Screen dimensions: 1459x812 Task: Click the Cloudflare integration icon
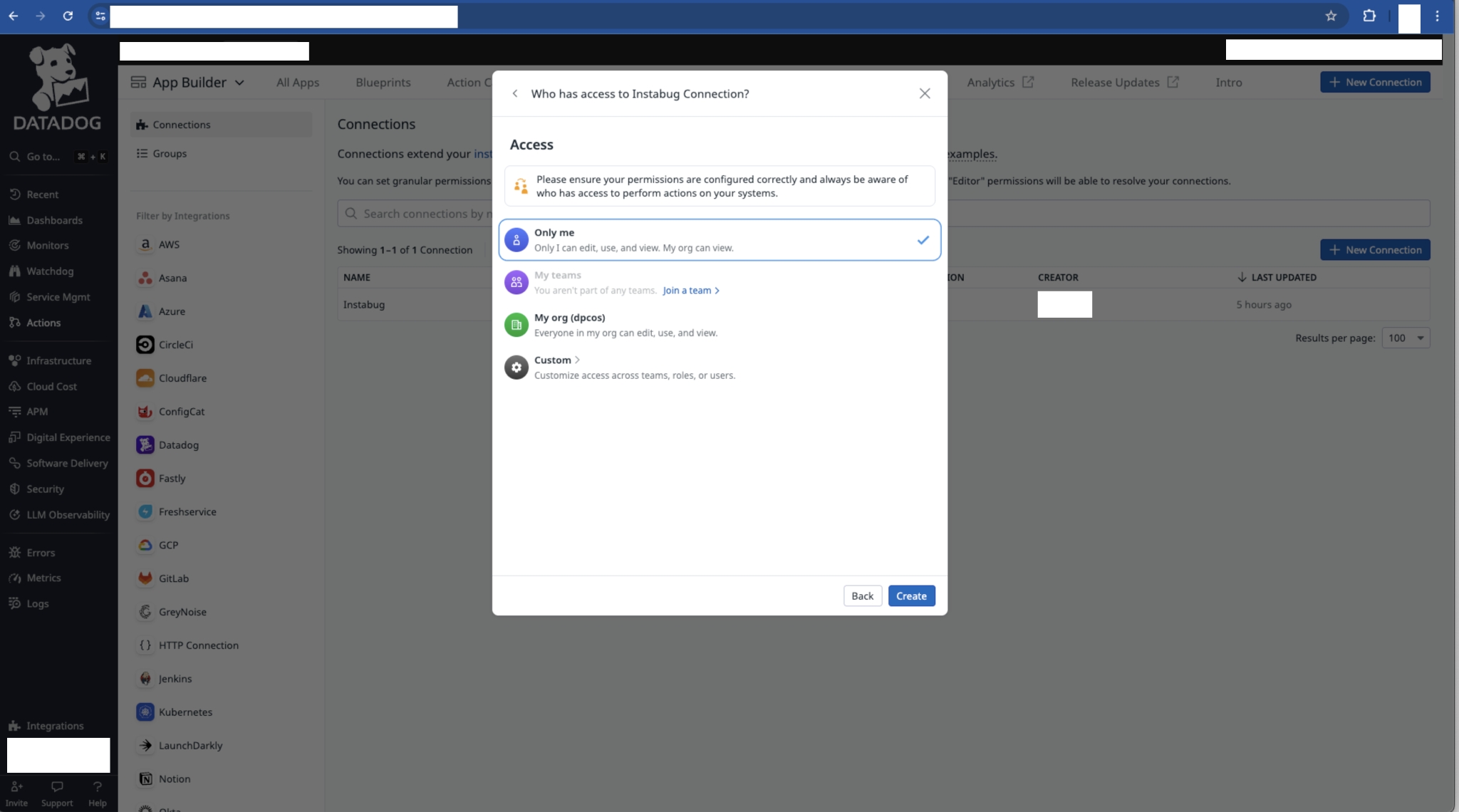[x=145, y=378]
